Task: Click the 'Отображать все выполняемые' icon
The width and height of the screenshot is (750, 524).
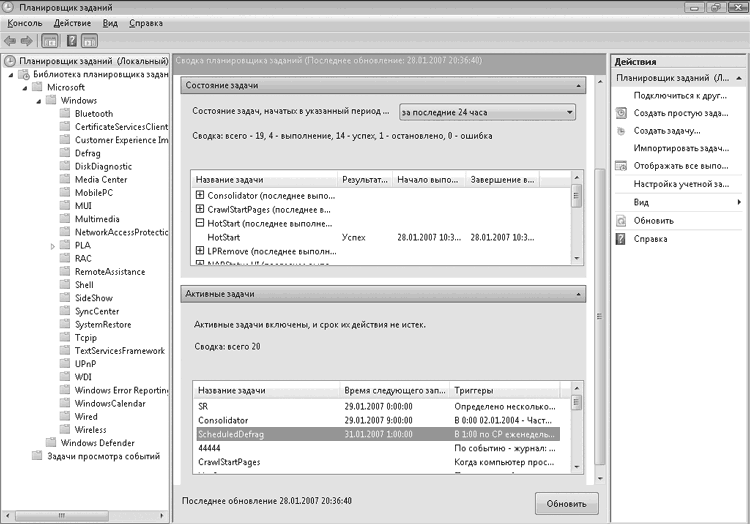Action: point(621,167)
